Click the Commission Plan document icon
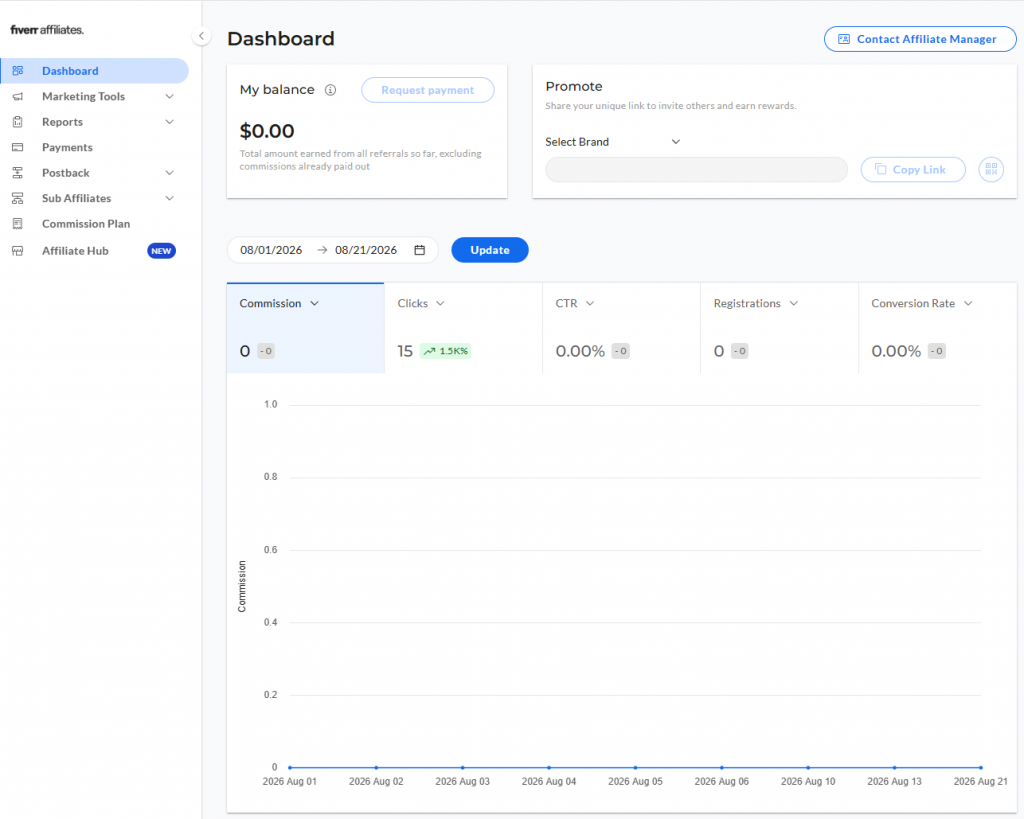Screen dimensions: 1024x819 point(18,223)
